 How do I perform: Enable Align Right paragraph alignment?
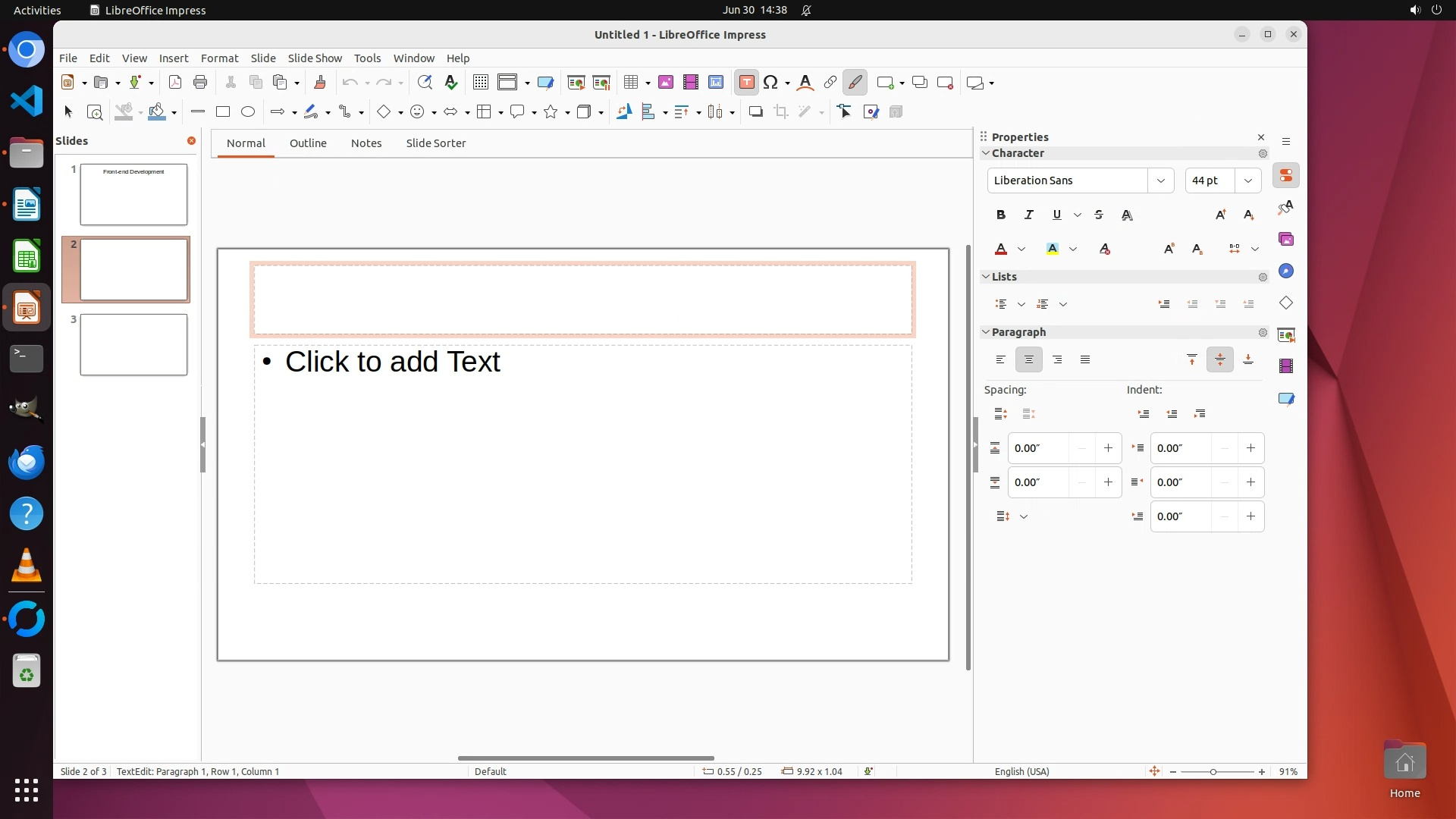(1057, 360)
